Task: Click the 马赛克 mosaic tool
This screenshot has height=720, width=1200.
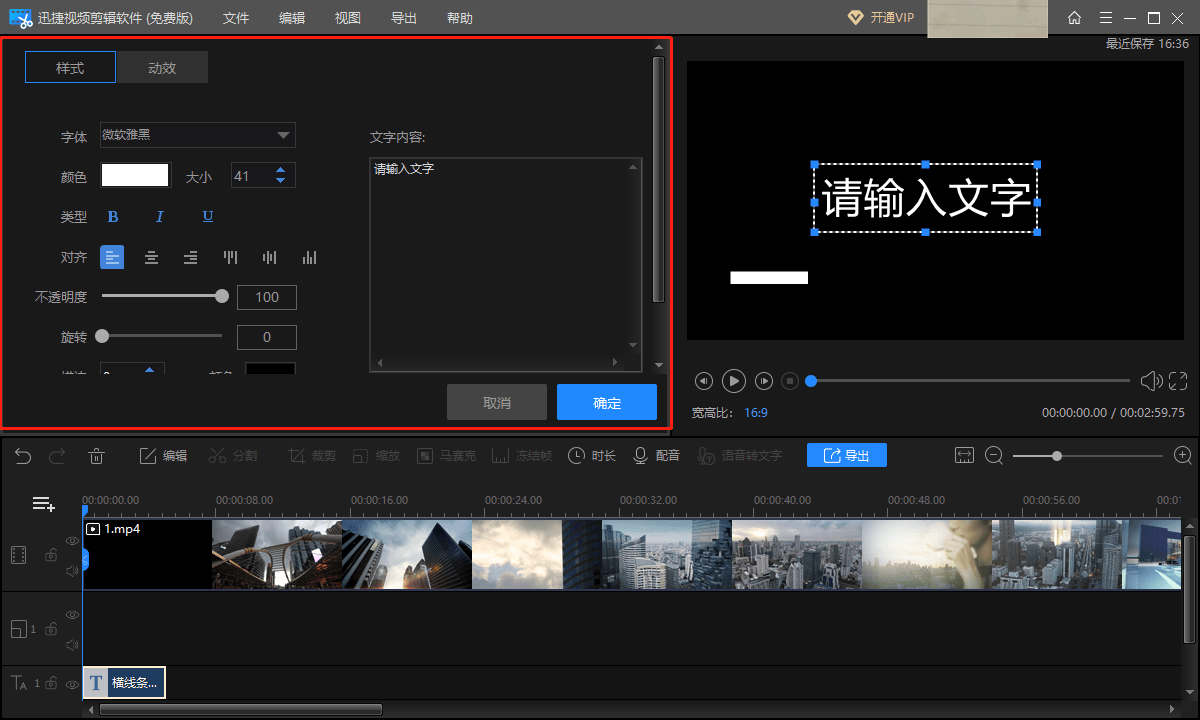Action: (446, 456)
